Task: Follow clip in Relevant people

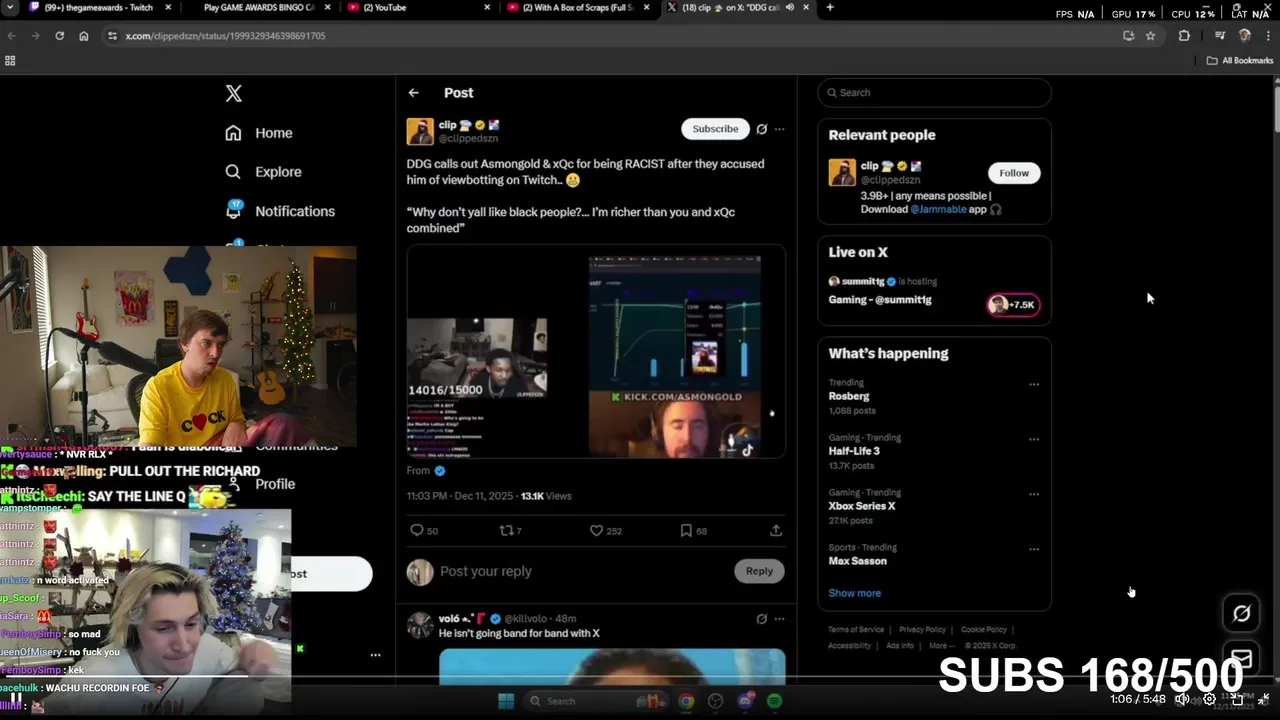Action: 1014,173
